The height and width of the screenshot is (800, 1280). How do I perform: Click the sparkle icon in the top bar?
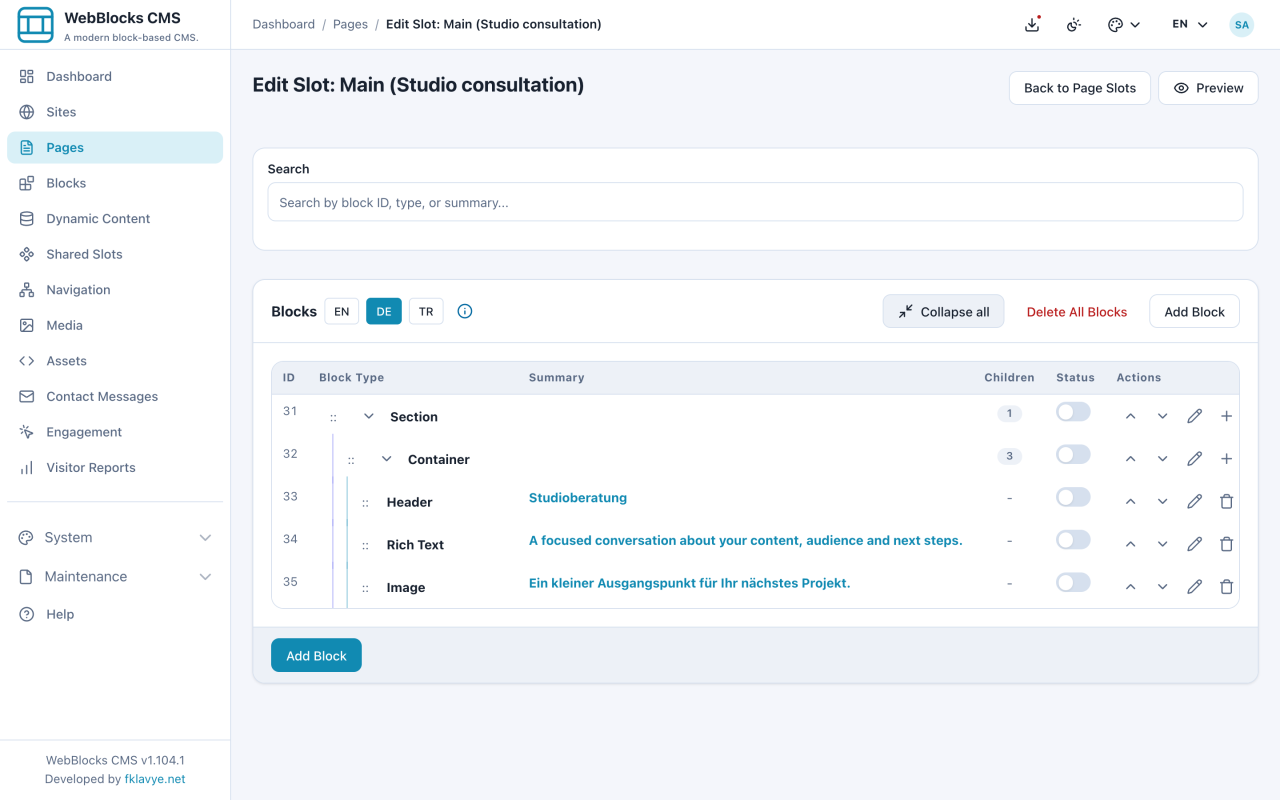[x=1074, y=25]
